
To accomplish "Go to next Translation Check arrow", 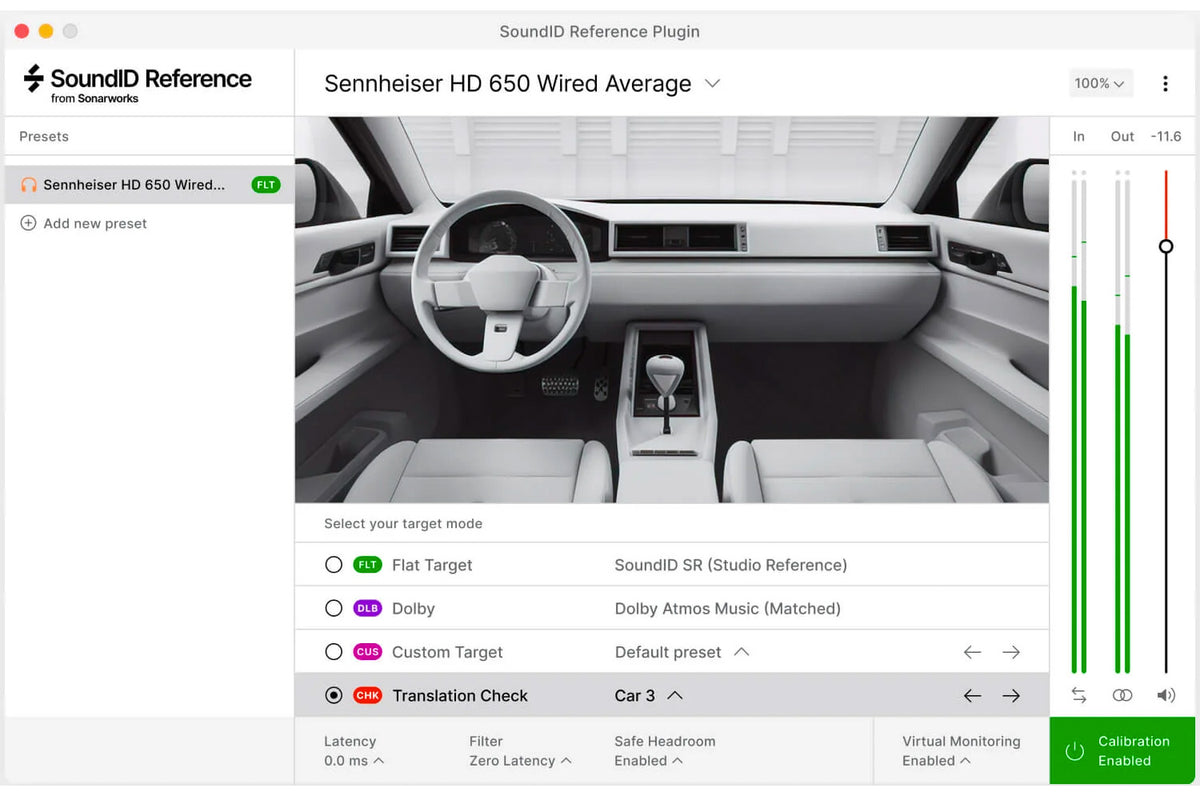I will point(1011,695).
